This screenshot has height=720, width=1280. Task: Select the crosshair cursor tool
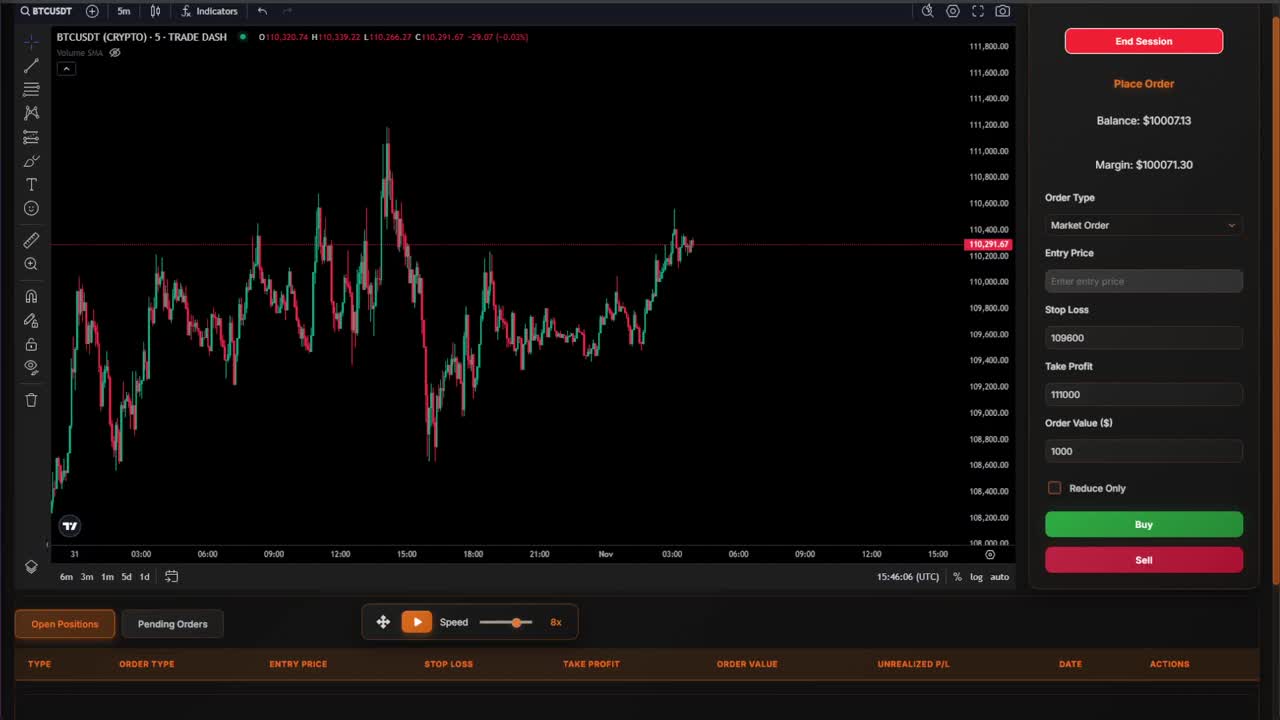coord(31,41)
